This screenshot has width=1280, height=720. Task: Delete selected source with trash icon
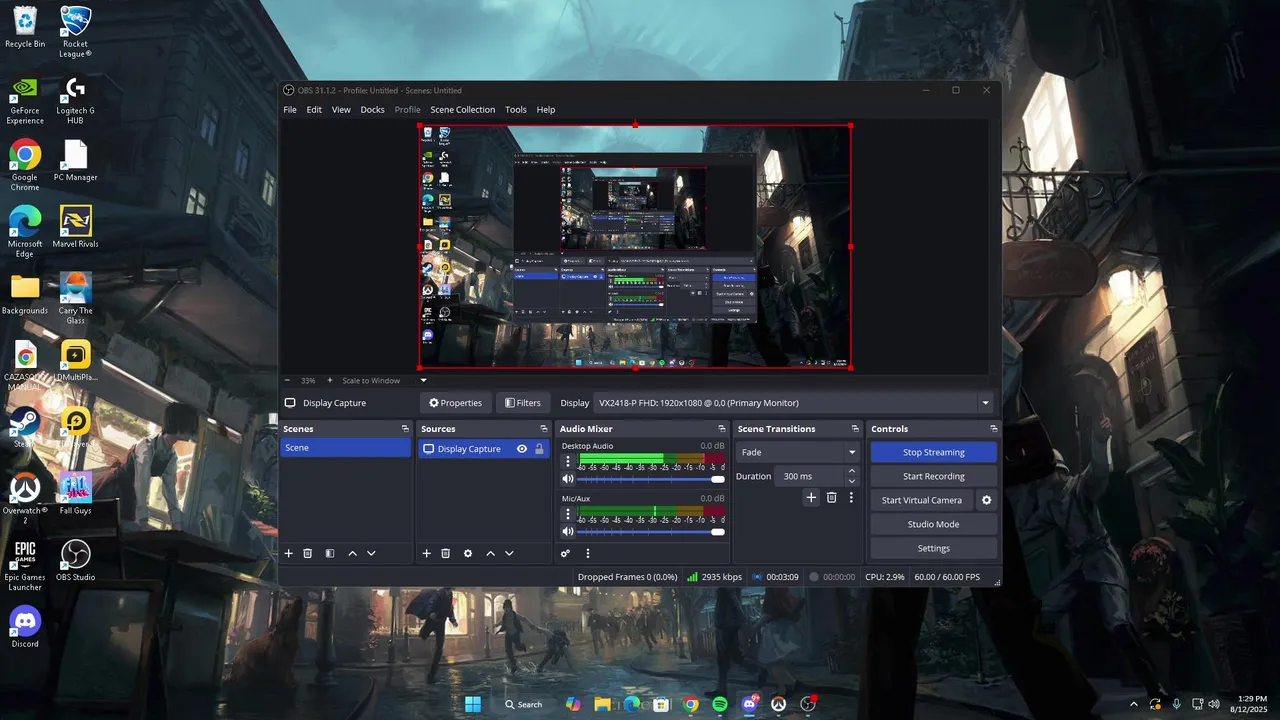(x=446, y=553)
